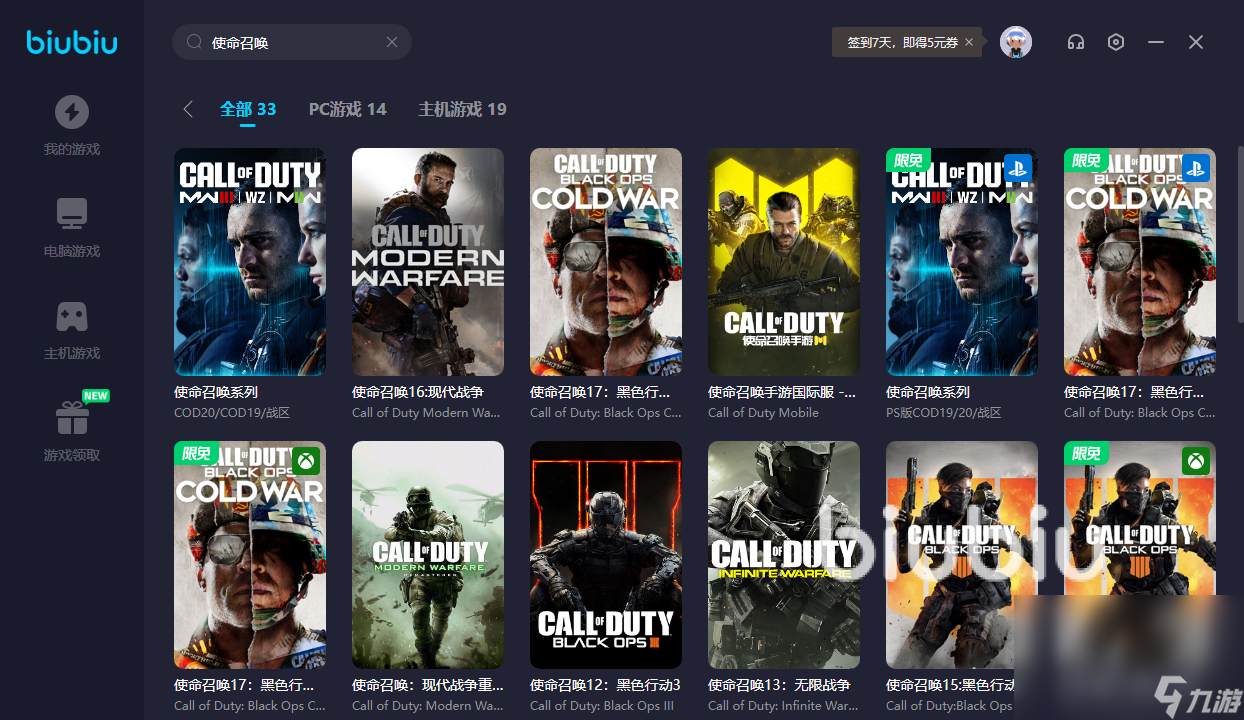Open the user avatar profile
Image resolution: width=1244 pixels, height=720 pixels.
[x=1016, y=42]
